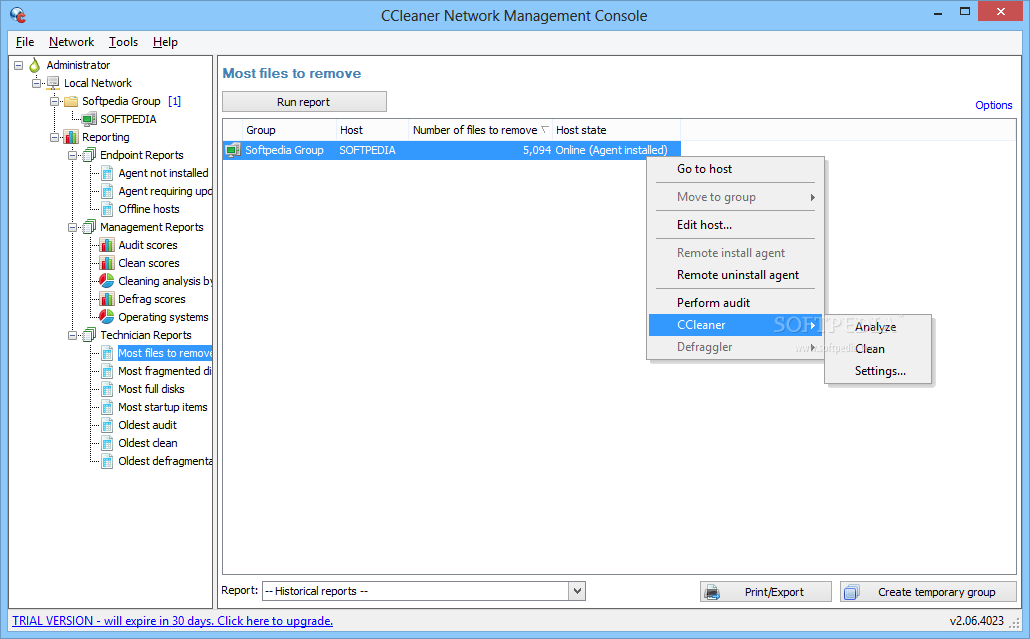Click the Oldest clean report icon
1030x639 pixels.
click(x=107, y=443)
